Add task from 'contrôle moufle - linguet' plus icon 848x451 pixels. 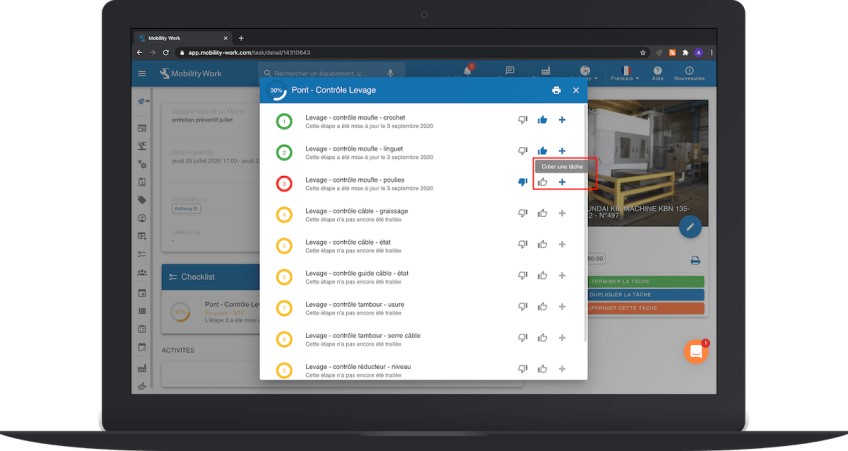[562, 151]
